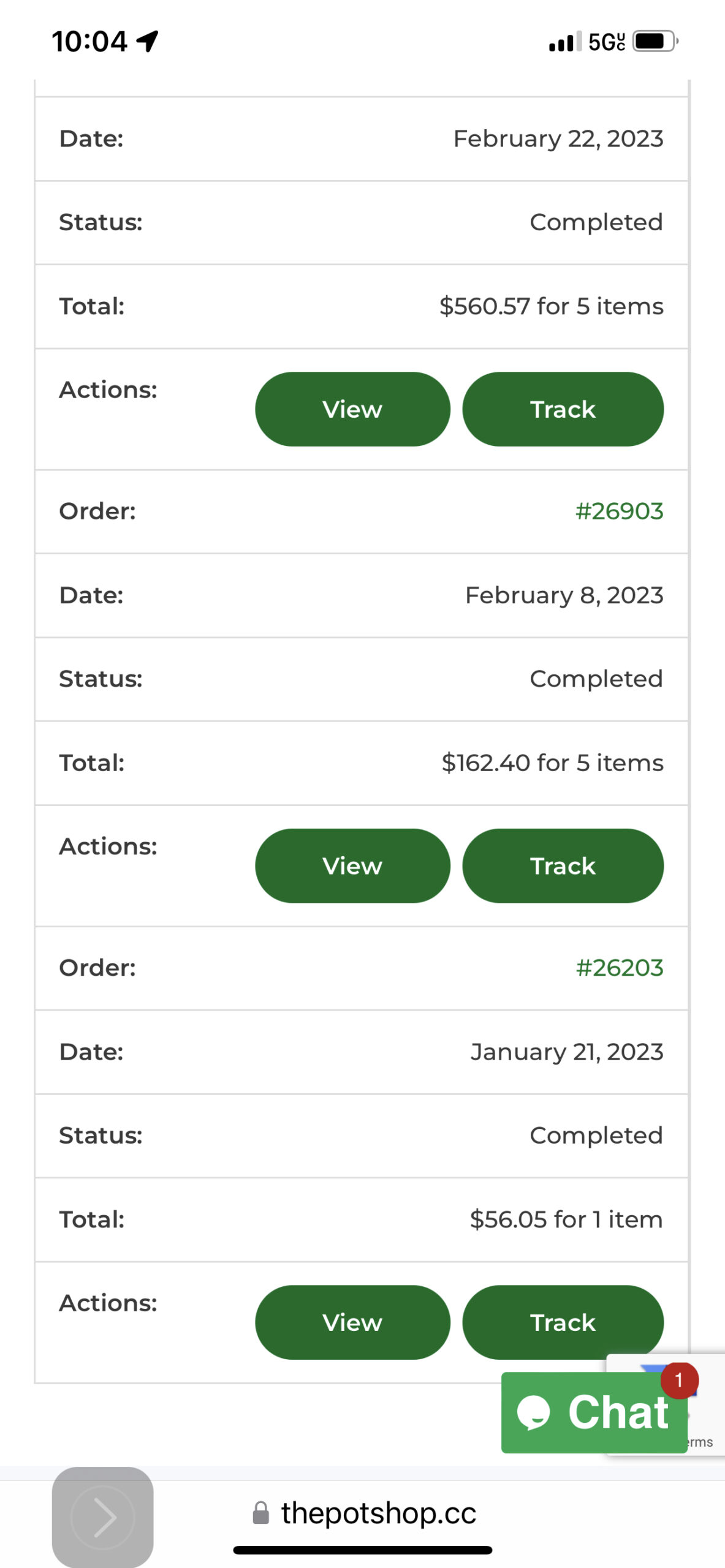This screenshot has height=1568, width=725.
Task: Tap the 5G network indicator
Action: pos(606,42)
